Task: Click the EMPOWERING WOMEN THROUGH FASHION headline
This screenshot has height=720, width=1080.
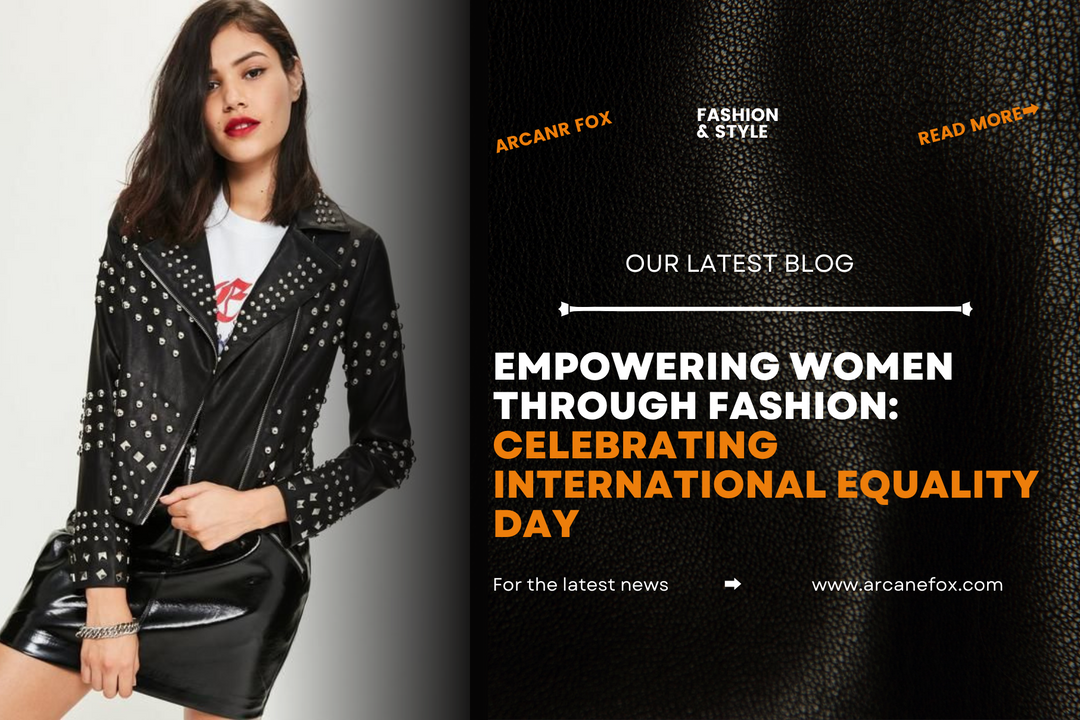Action: (x=723, y=386)
